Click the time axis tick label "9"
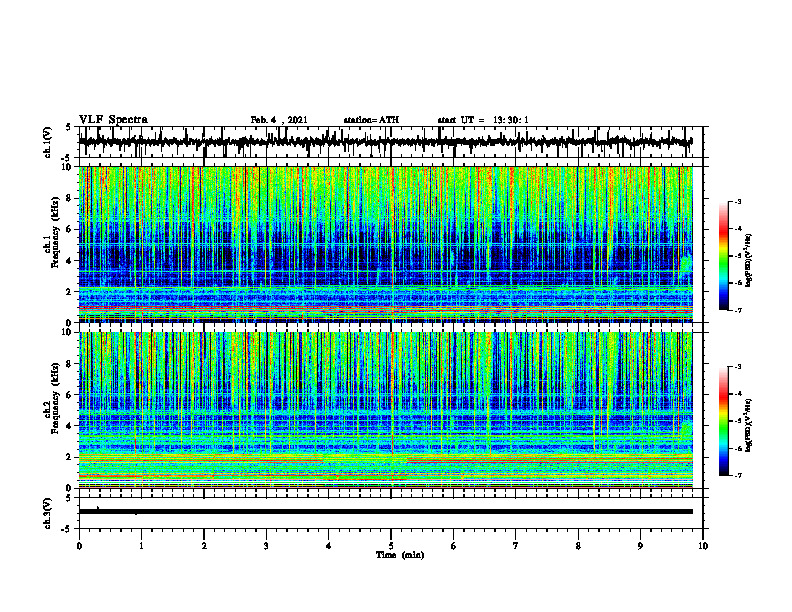 [640, 546]
